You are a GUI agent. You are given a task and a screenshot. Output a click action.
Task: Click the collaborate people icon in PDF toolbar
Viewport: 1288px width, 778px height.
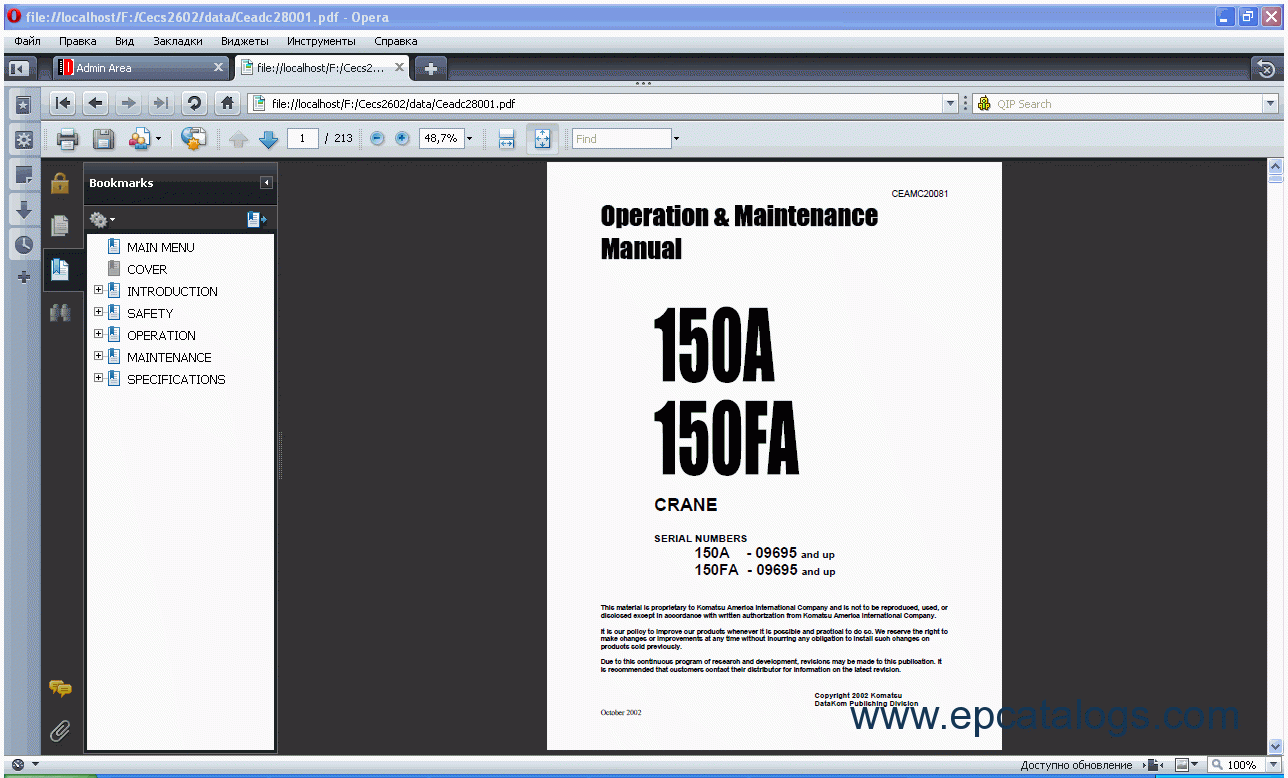coord(139,139)
